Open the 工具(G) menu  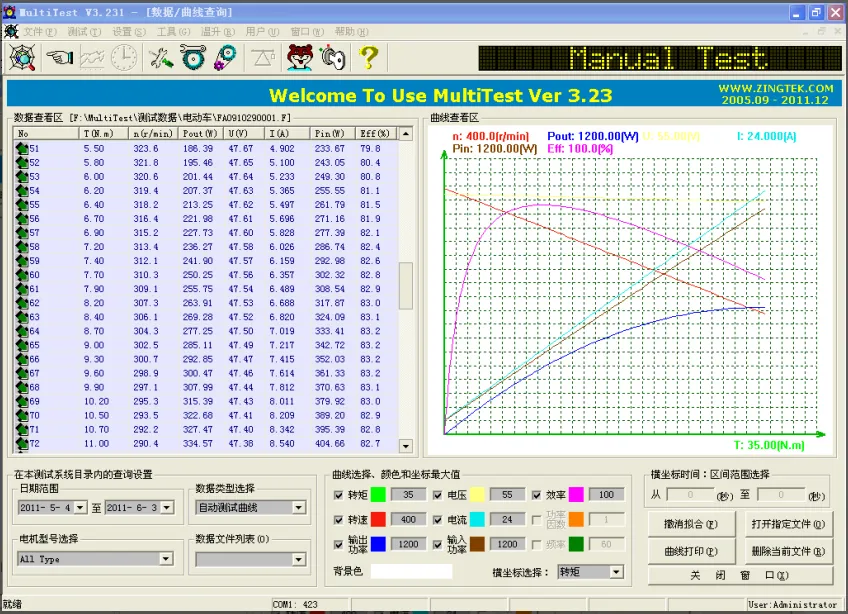pyautogui.click(x=173, y=32)
